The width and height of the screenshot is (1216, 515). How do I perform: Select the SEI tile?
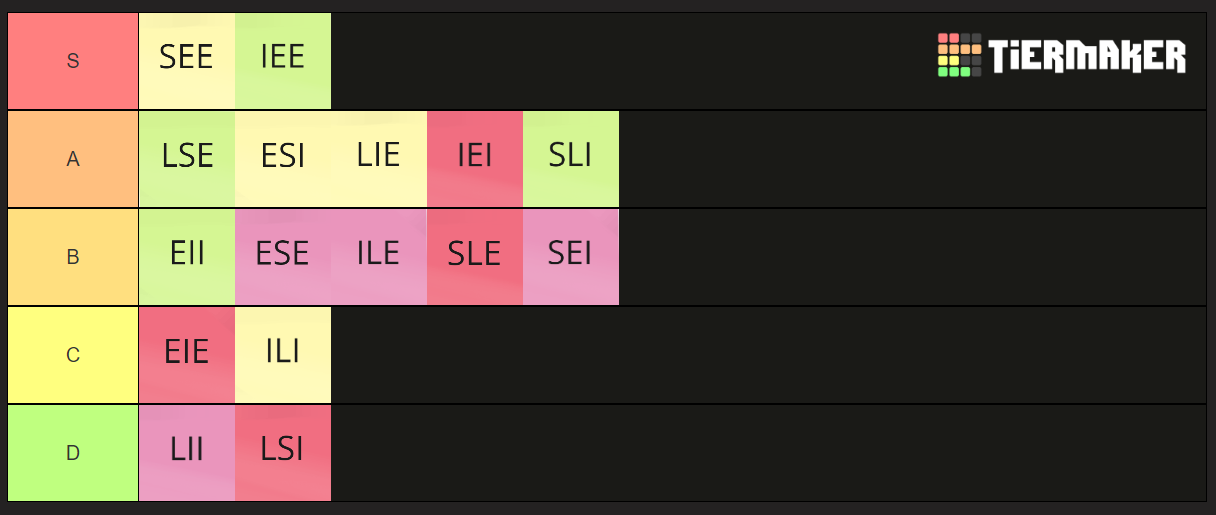point(571,257)
